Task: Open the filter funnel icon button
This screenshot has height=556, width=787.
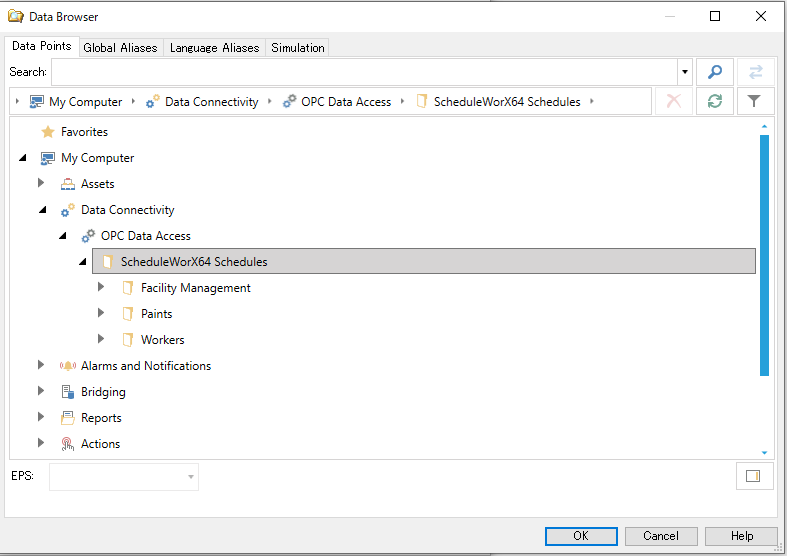Action: coord(755,101)
